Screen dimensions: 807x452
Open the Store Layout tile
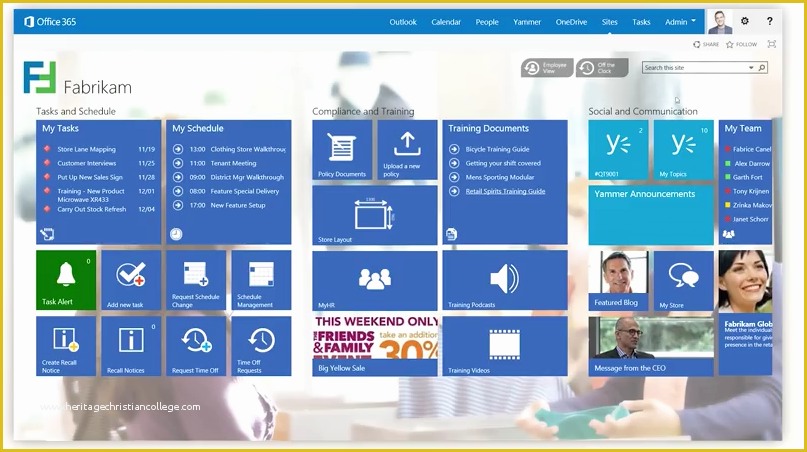(x=375, y=215)
